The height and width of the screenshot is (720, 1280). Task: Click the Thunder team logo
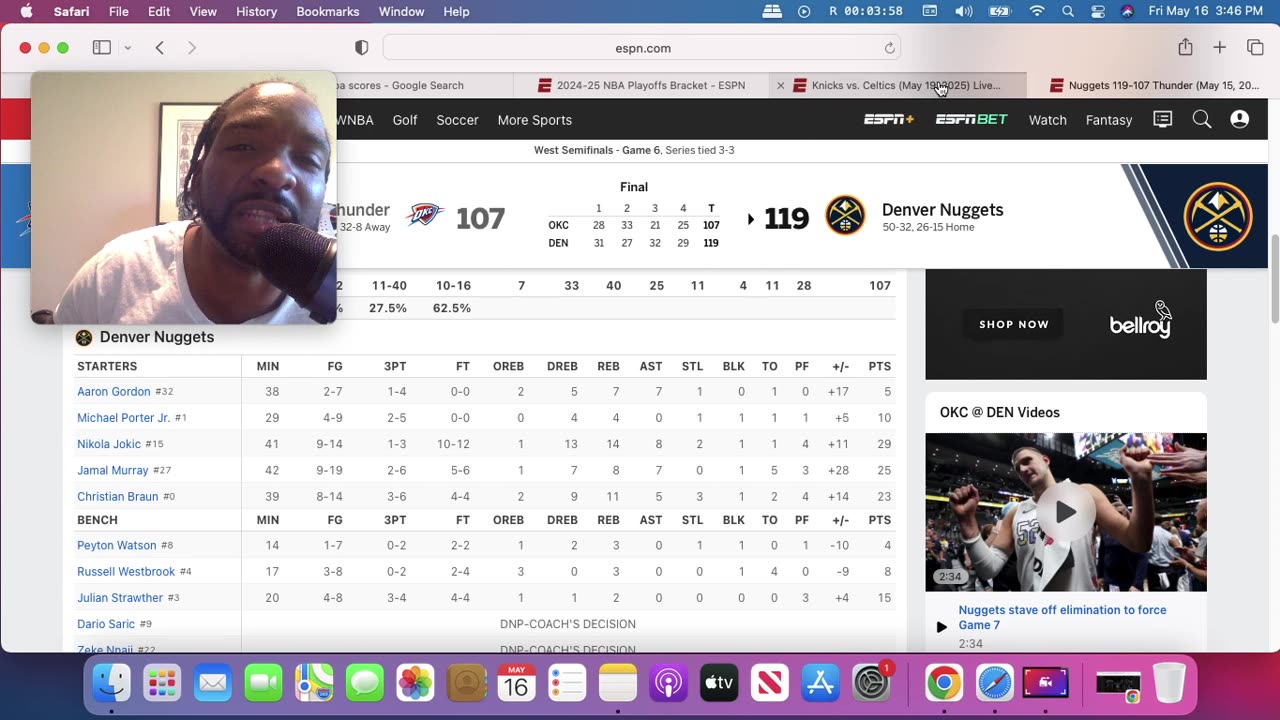tap(425, 215)
